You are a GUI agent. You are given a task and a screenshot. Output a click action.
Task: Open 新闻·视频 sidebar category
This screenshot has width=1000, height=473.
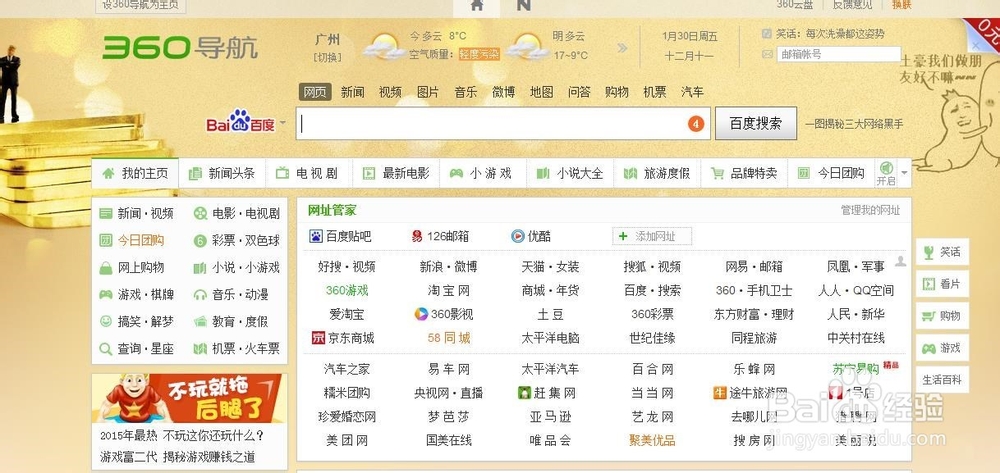tap(136, 214)
